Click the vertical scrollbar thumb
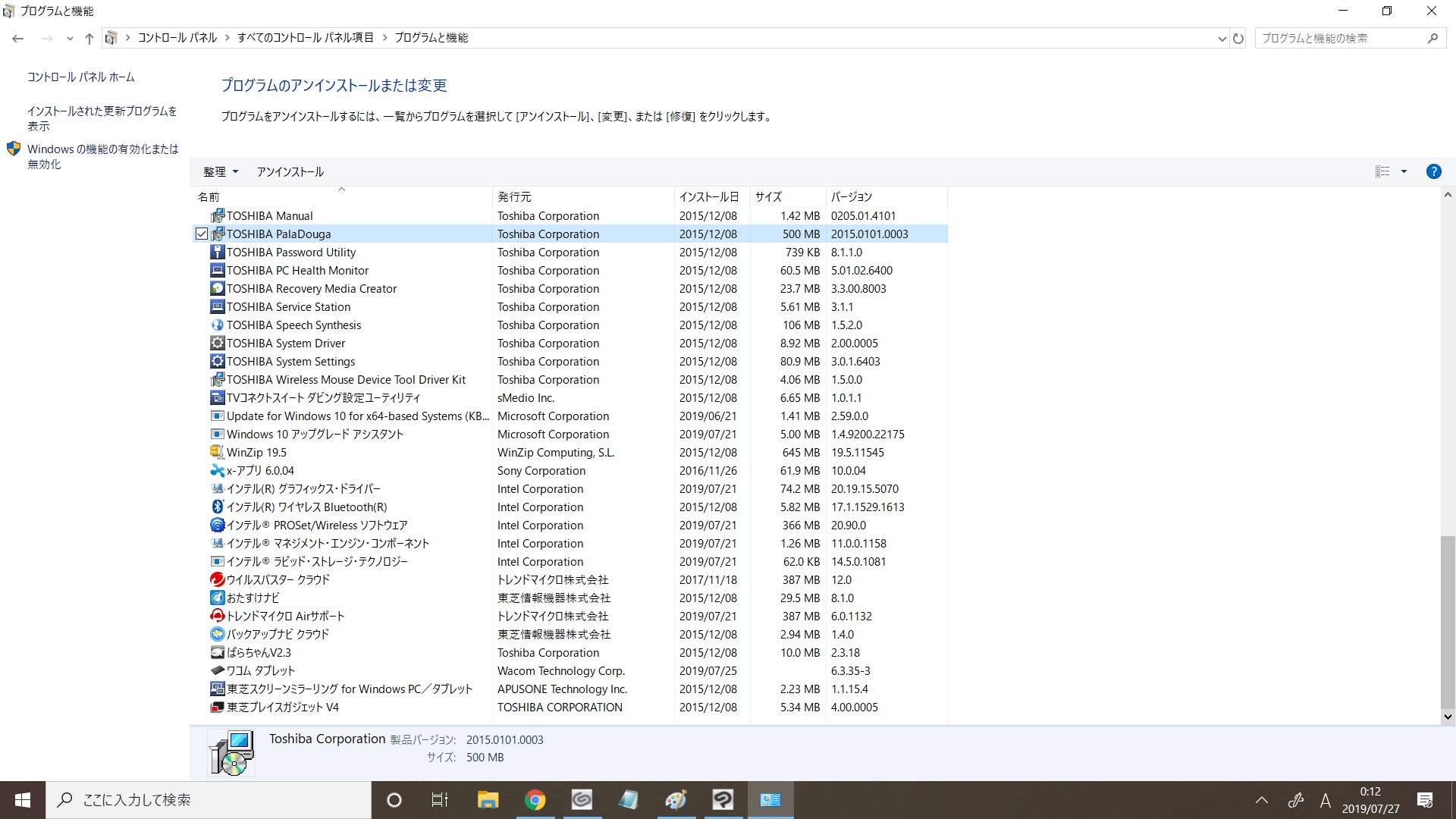The image size is (1456, 819). [x=1448, y=622]
